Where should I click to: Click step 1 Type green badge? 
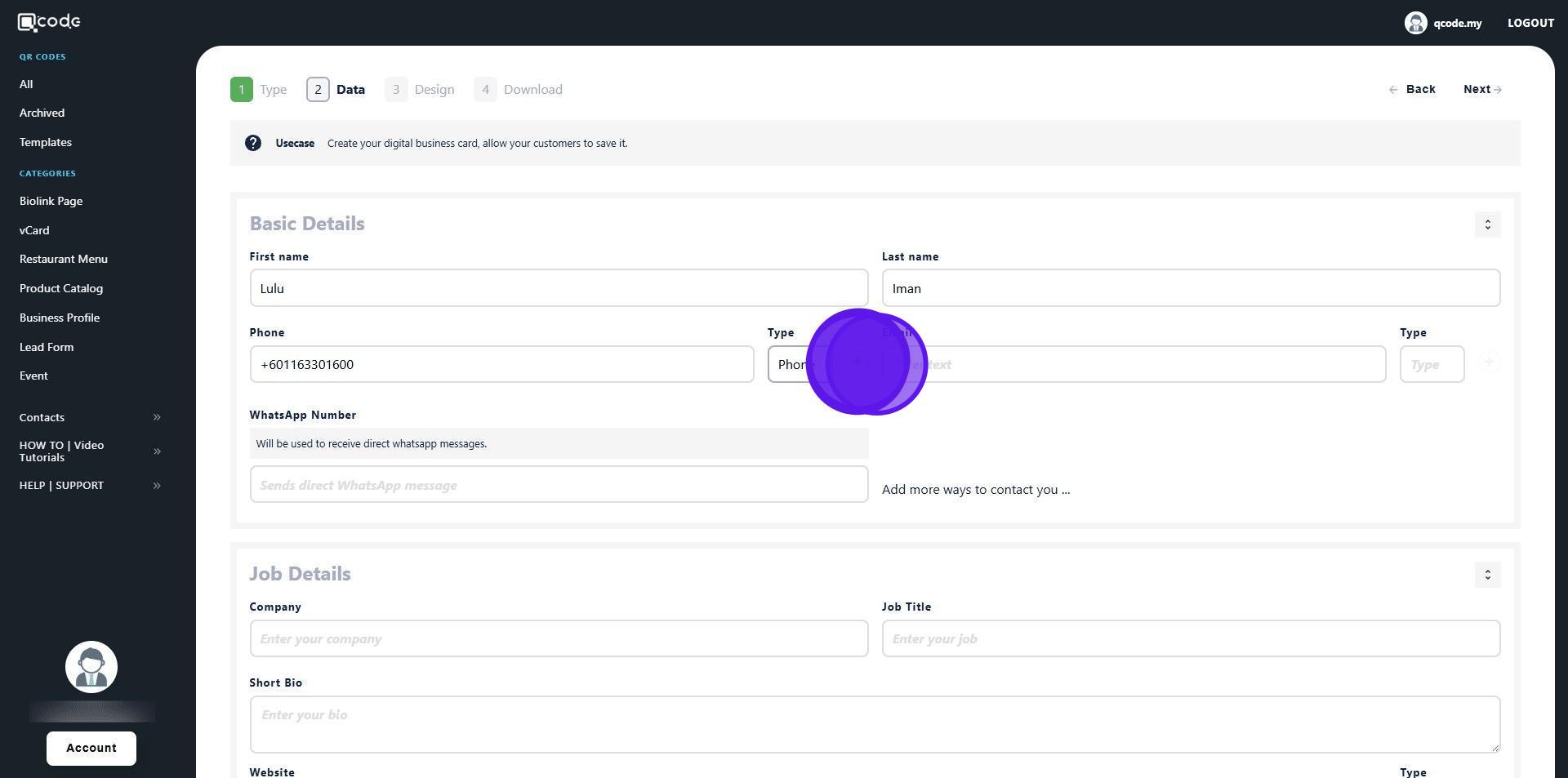point(242,90)
